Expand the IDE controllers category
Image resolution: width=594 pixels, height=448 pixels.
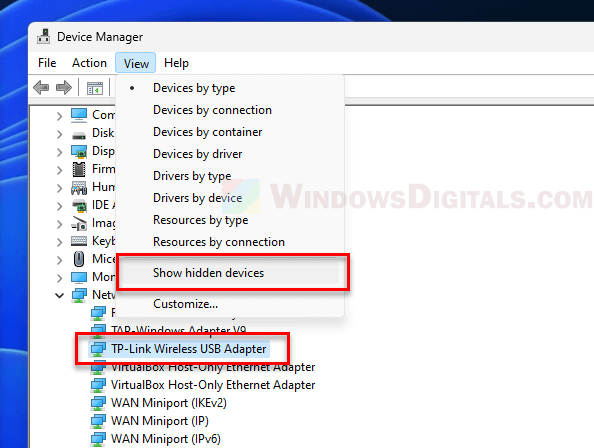point(59,206)
